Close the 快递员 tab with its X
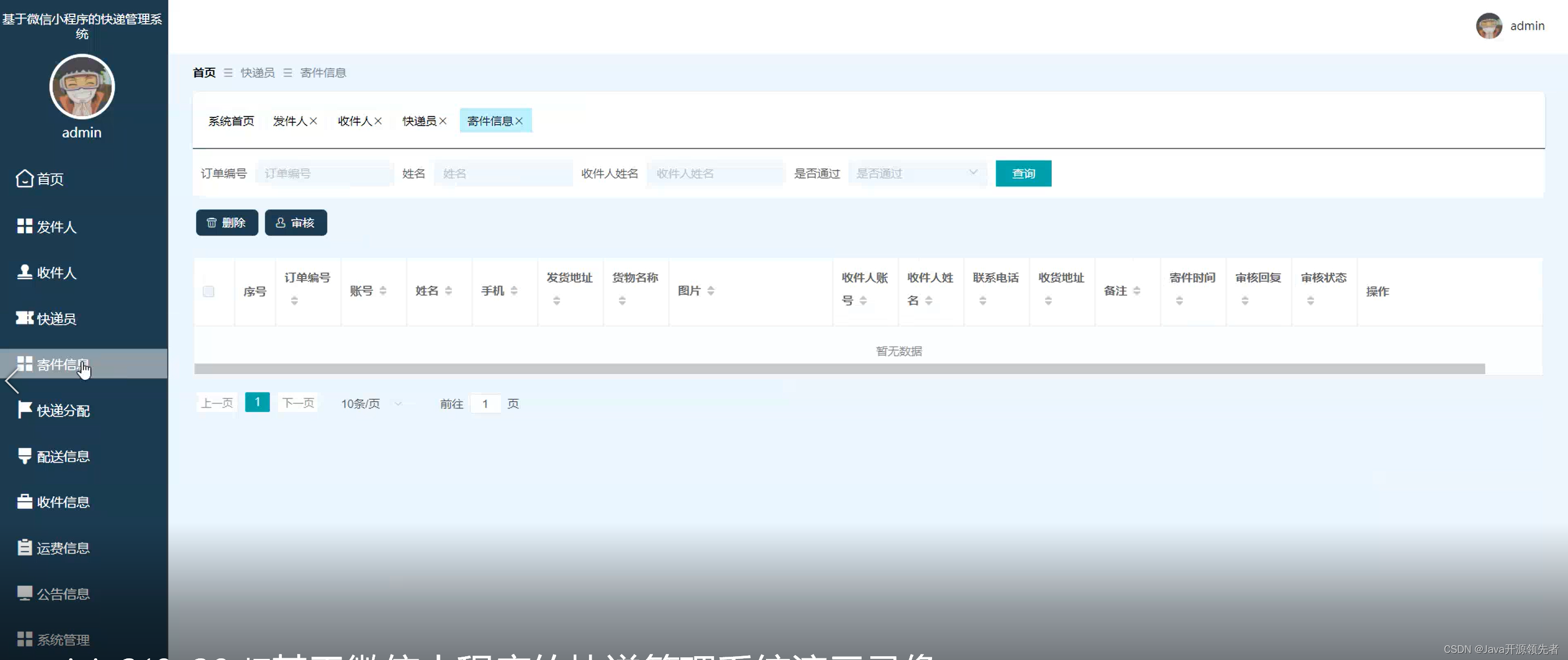Viewport: 1568px width, 660px height. pos(443,121)
